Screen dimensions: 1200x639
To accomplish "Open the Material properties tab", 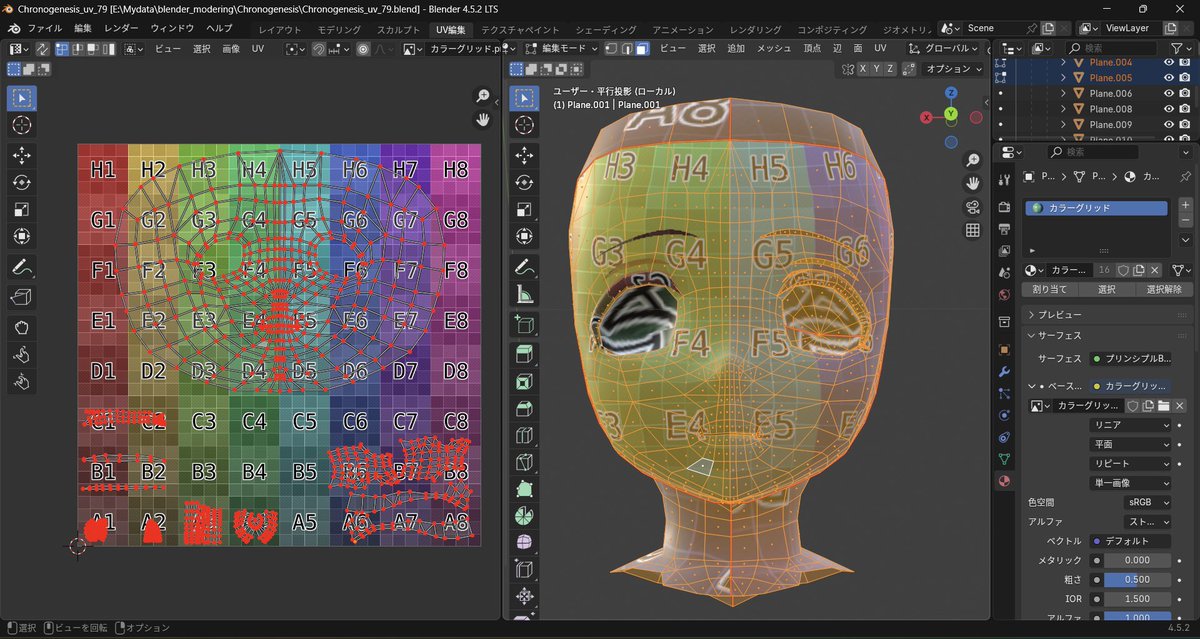I will point(1004,481).
